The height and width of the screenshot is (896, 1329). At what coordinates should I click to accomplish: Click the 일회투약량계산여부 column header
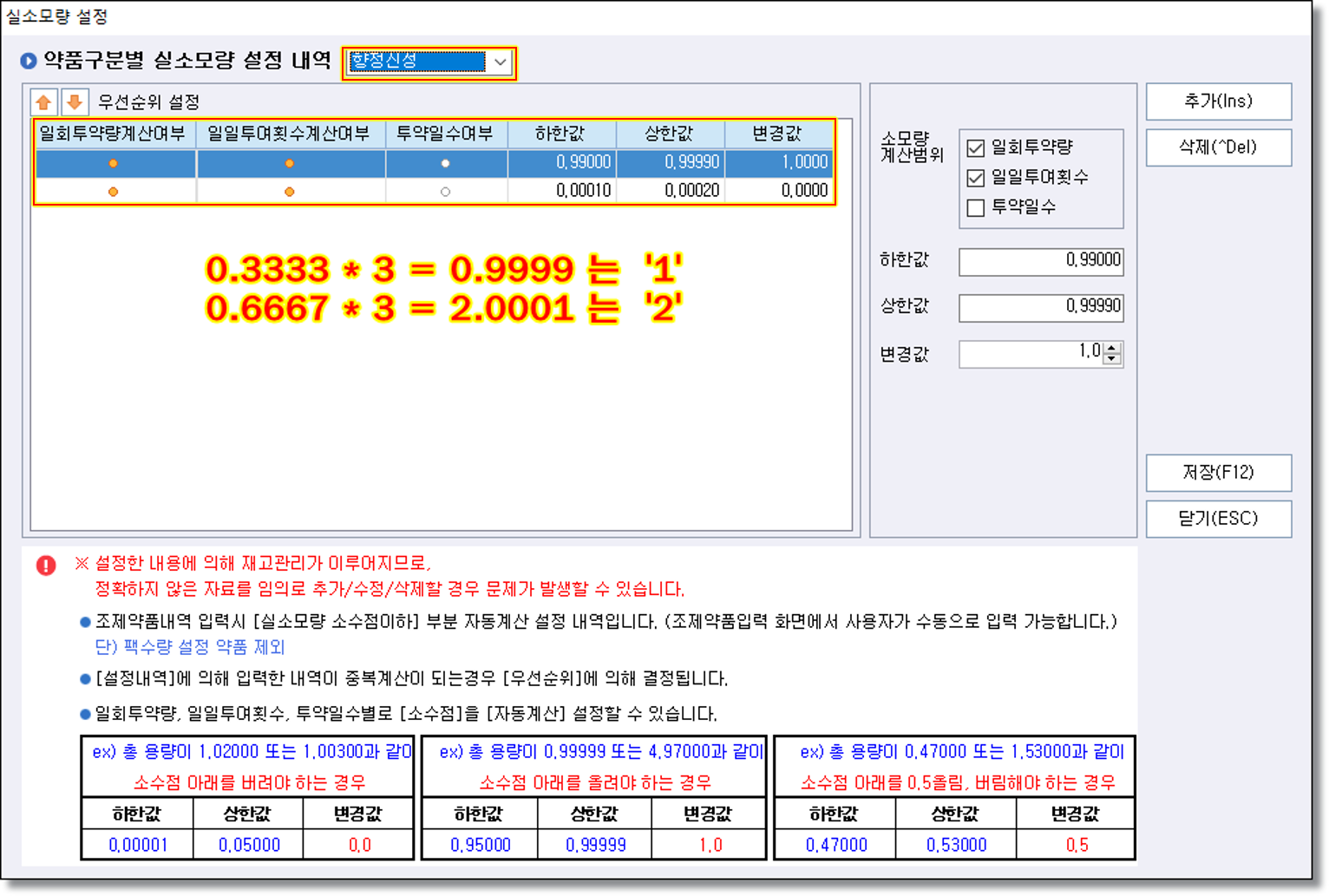point(113,134)
